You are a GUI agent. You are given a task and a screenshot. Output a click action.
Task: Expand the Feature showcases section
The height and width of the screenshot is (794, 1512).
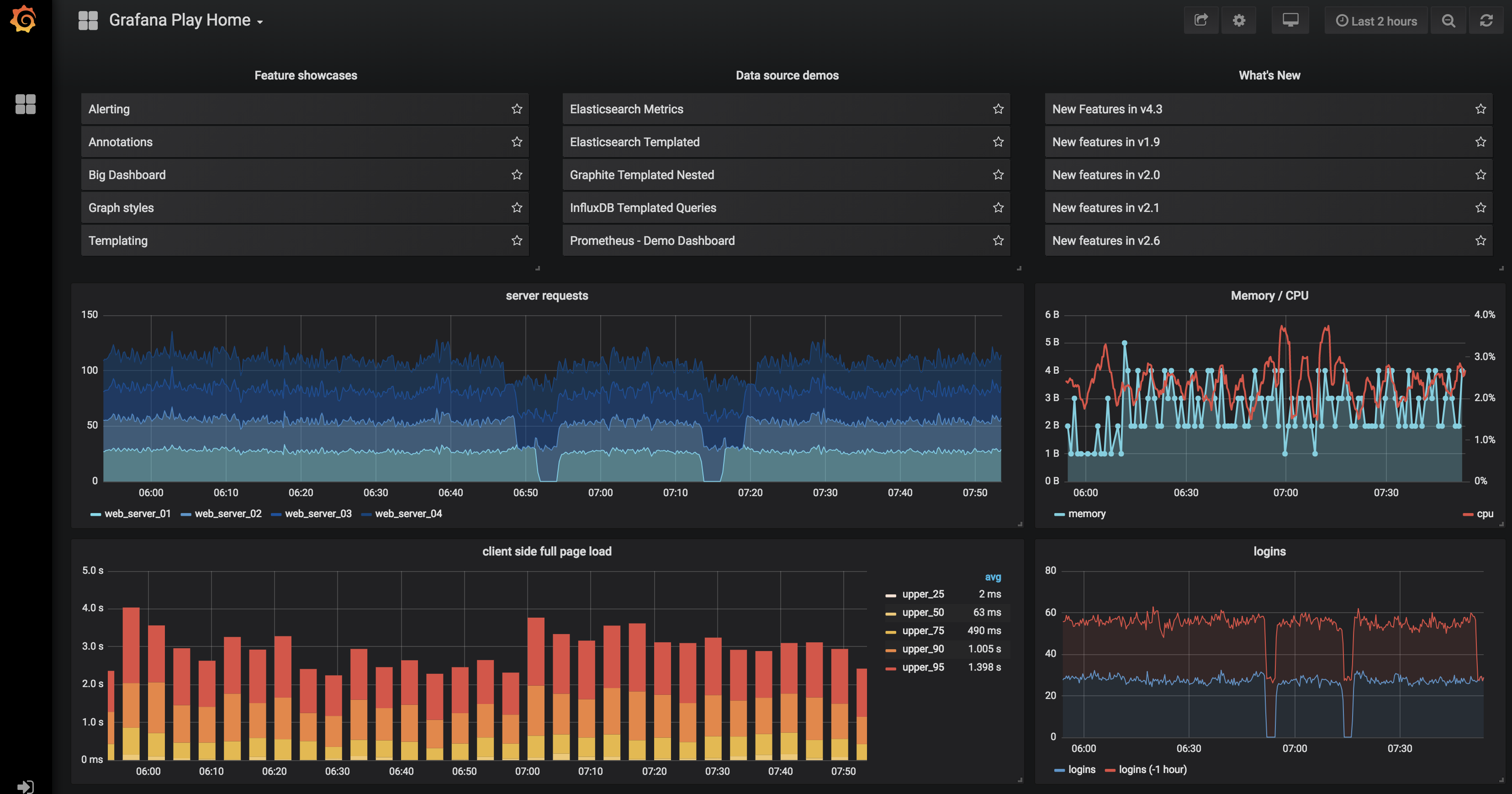pos(305,75)
